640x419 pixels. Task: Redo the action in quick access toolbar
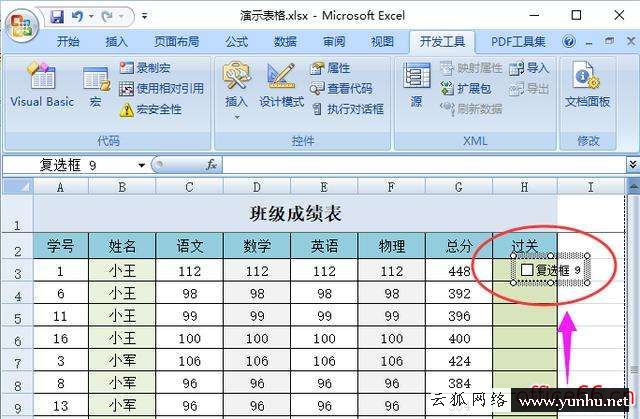tap(107, 17)
